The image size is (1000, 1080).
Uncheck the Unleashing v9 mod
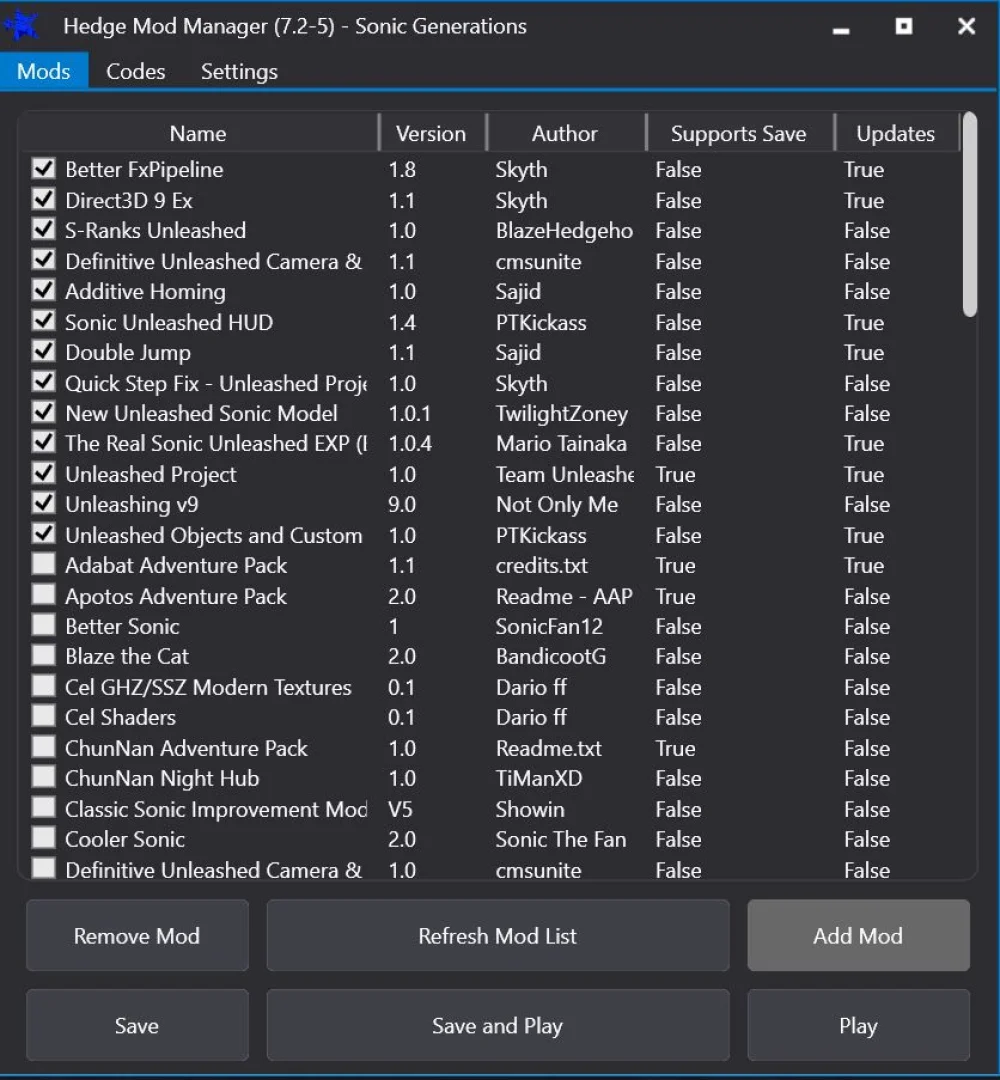click(44, 503)
